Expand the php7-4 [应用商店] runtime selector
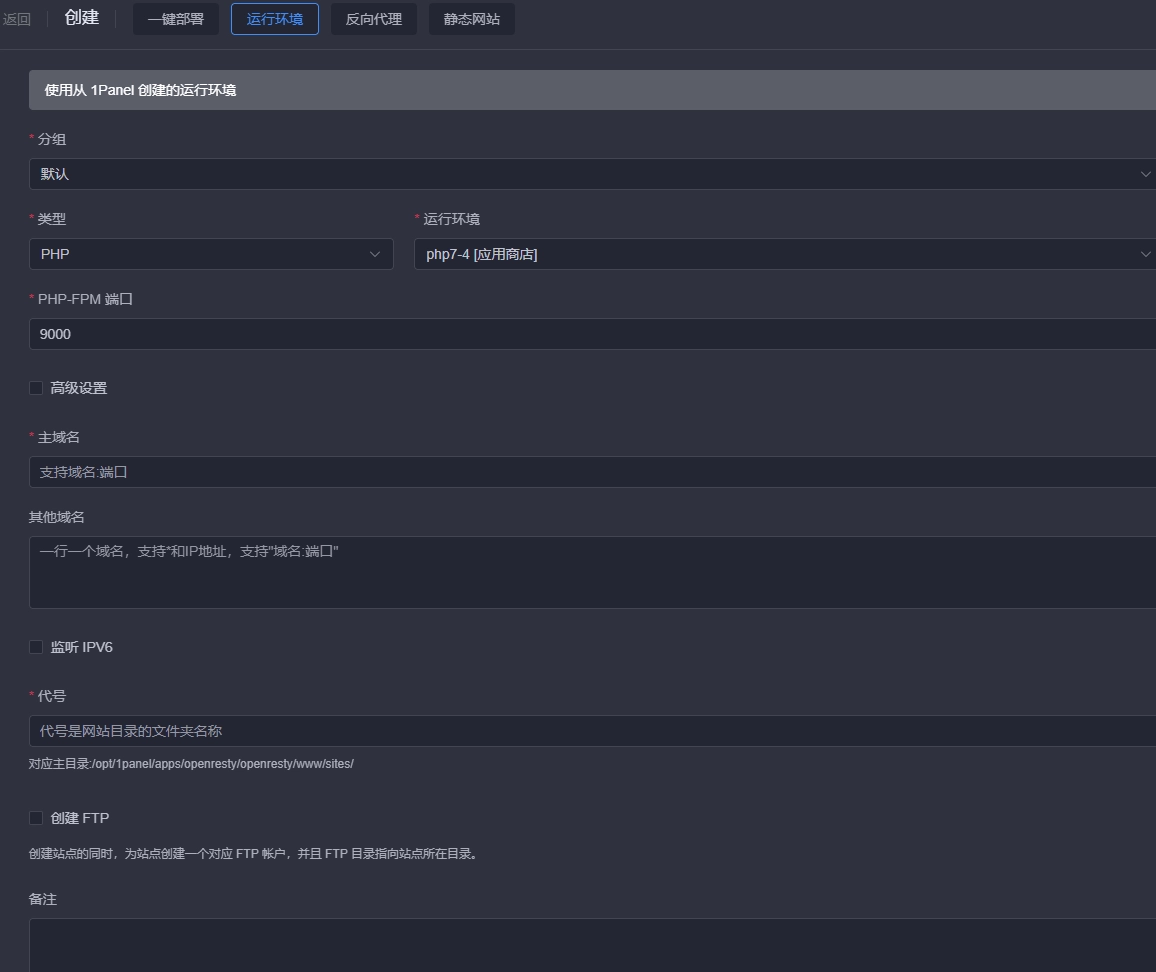 [x=780, y=254]
